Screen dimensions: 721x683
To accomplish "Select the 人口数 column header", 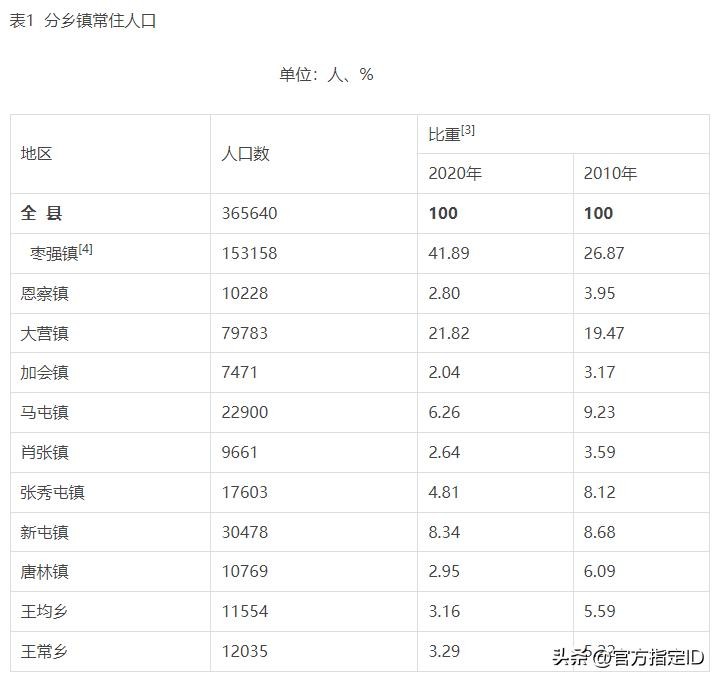I will pyautogui.click(x=245, y=154).
